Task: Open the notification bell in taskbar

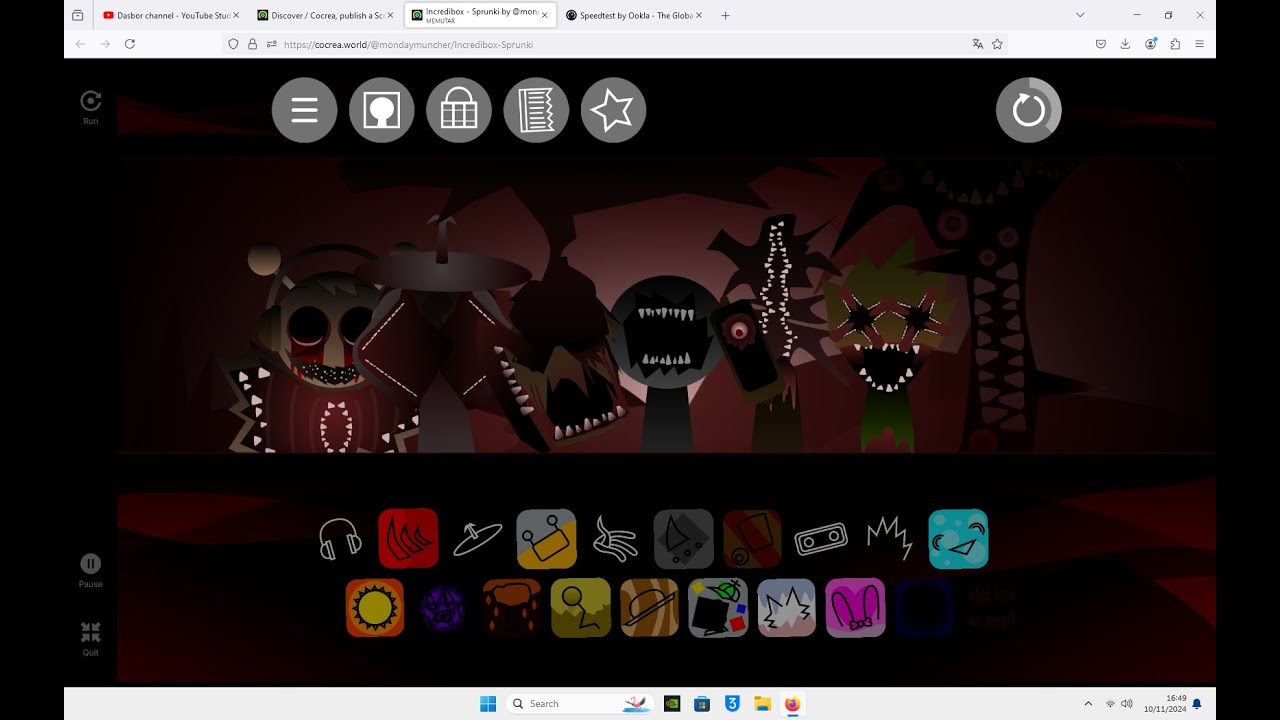Action: 1197,704
